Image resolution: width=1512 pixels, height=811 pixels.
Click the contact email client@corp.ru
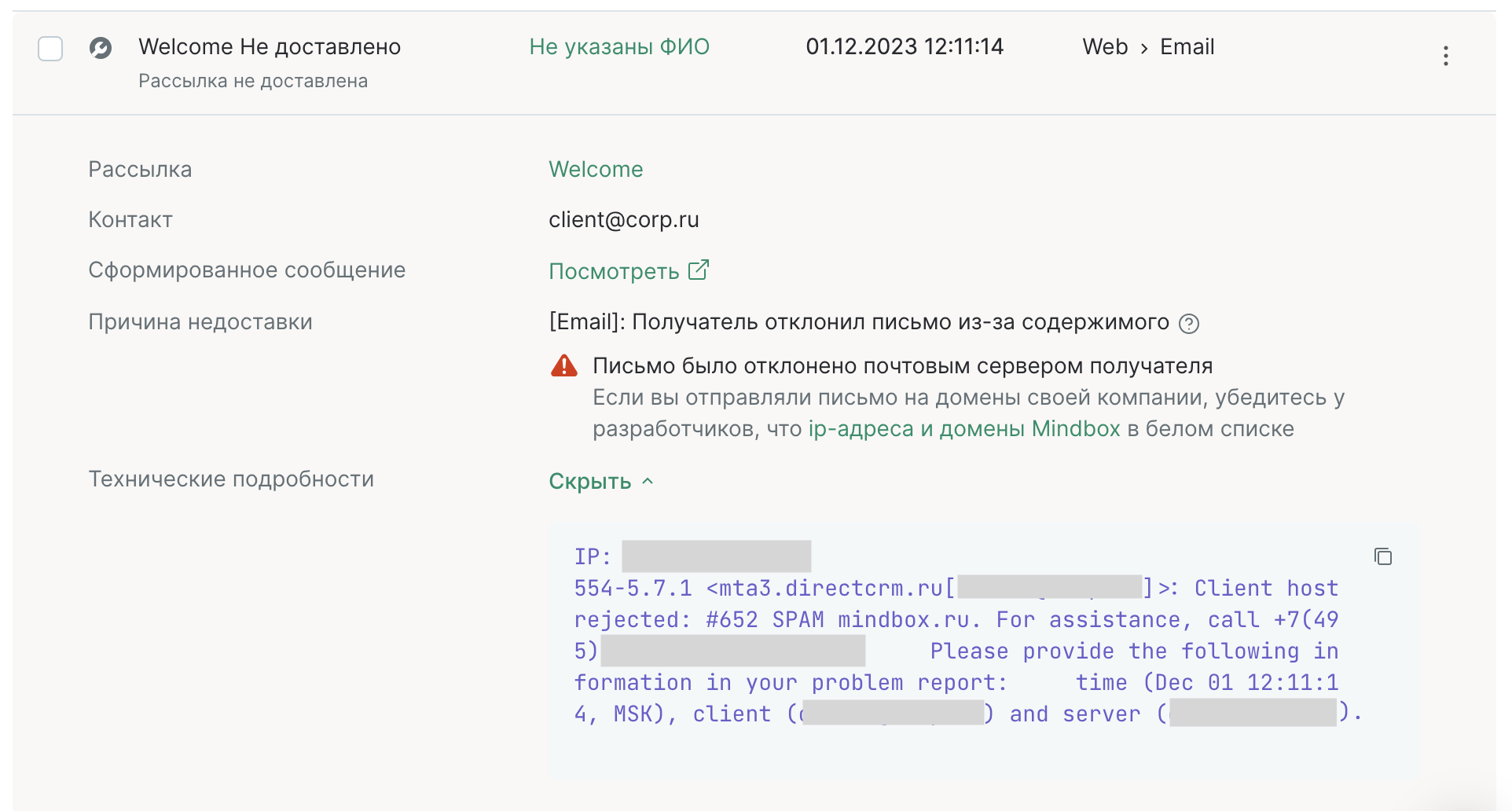624,220
